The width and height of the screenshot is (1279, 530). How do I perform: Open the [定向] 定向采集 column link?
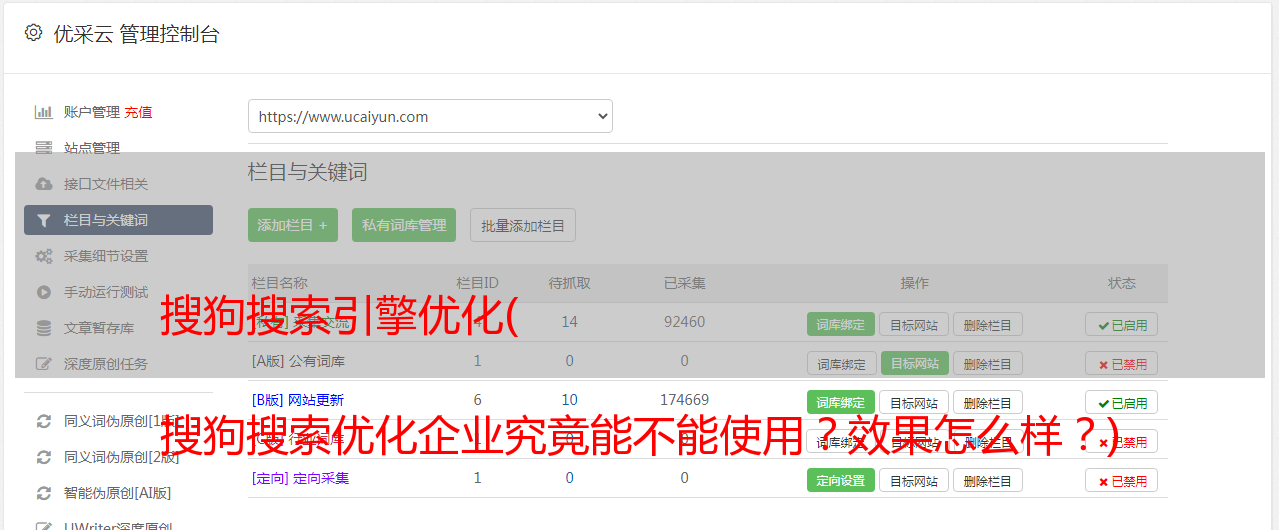click(300, 478)
